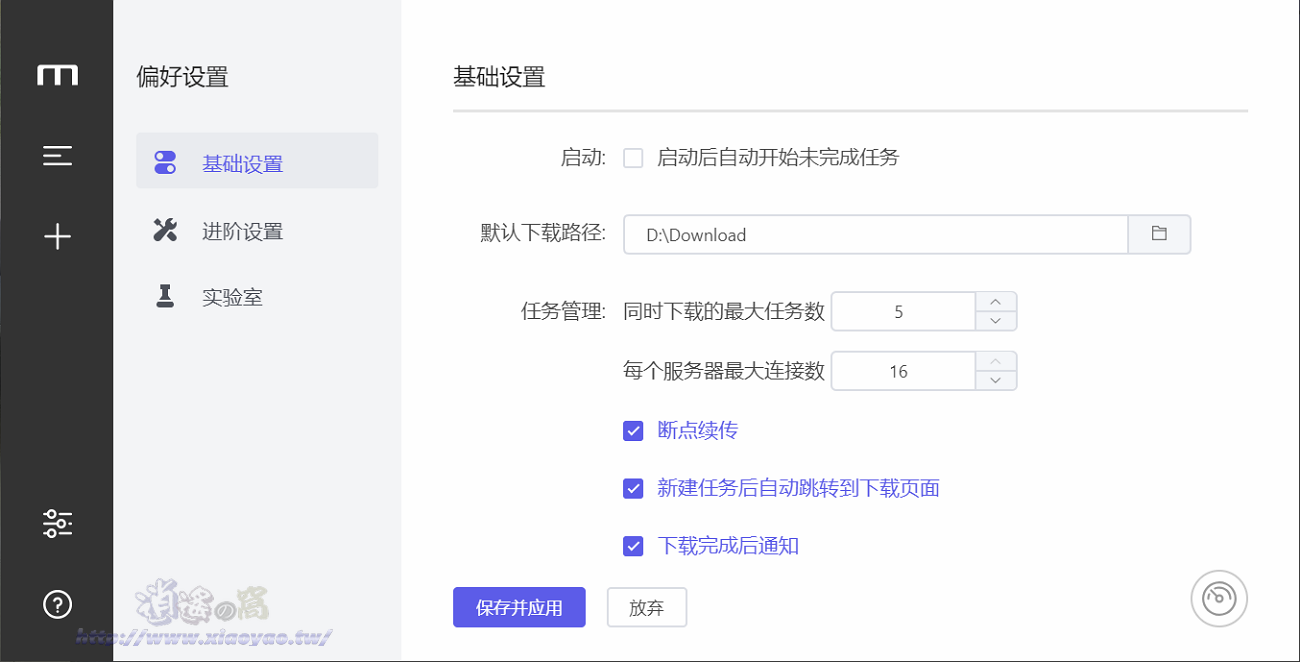Enable 启动后自动开始未完成任务
Image resolution: width=1300 pixels, height=662 pixels.
[632, 158]
